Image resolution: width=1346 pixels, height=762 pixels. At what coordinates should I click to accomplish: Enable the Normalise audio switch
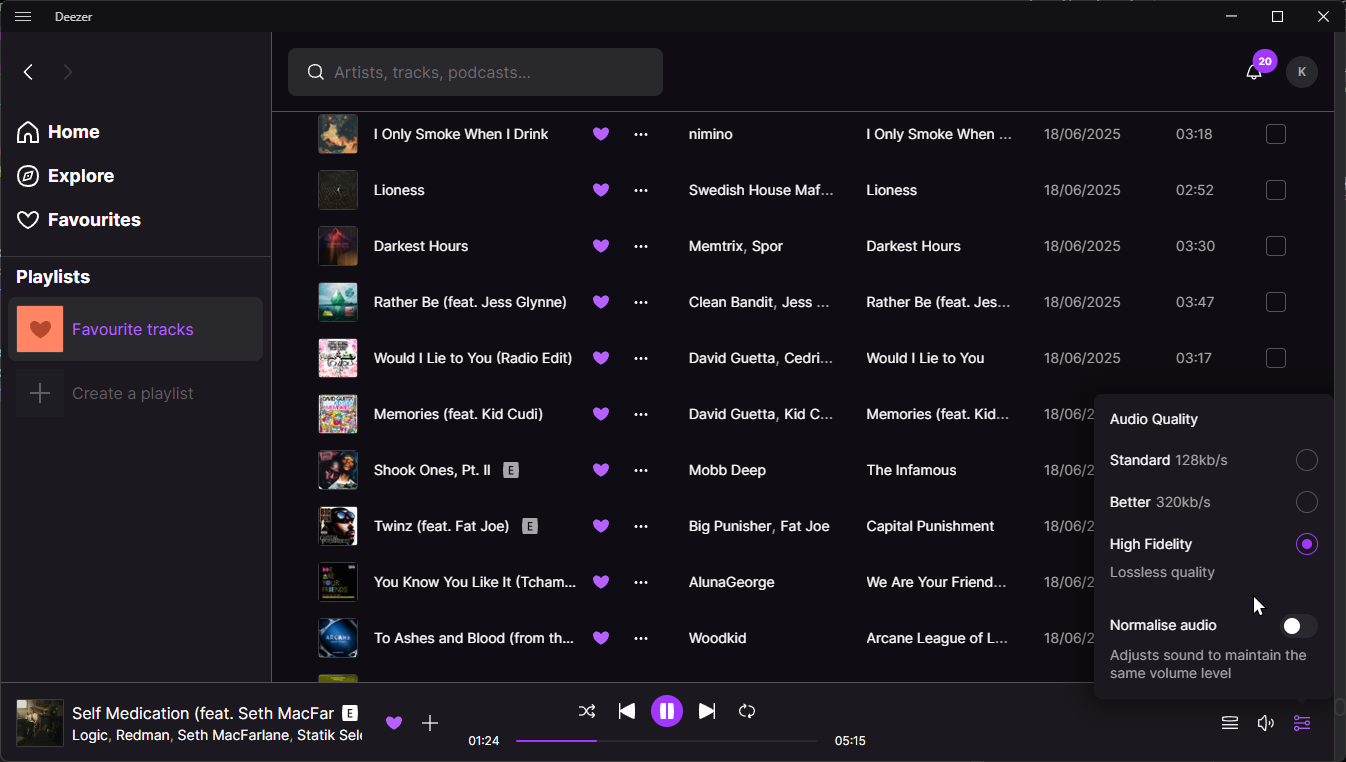coord(1299,626)
